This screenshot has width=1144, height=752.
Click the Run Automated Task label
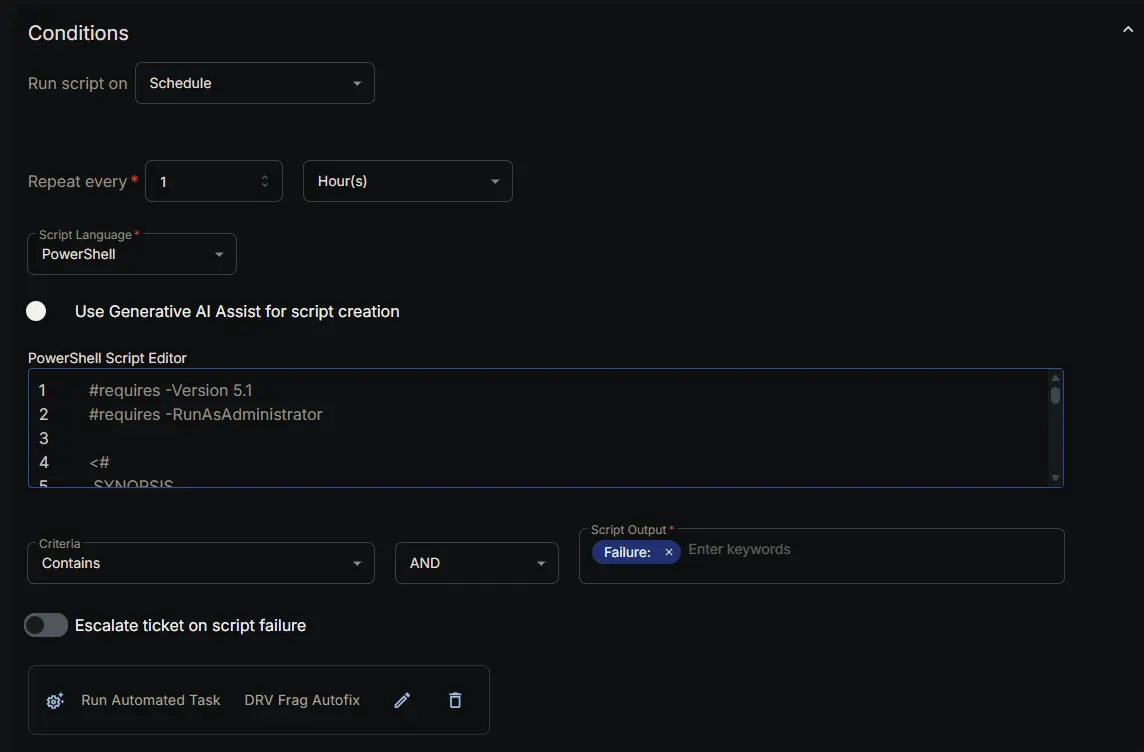pyautogui.click(x=150, y=700)
